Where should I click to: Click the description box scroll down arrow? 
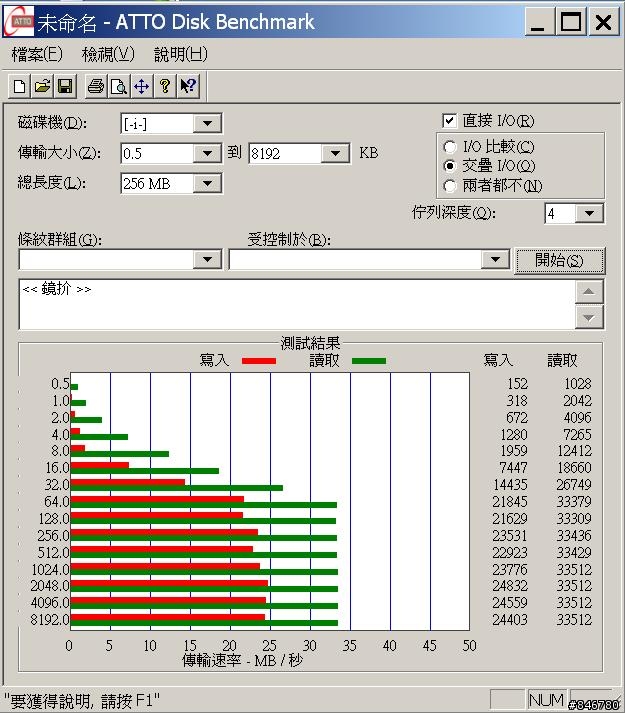coord(589,317)
